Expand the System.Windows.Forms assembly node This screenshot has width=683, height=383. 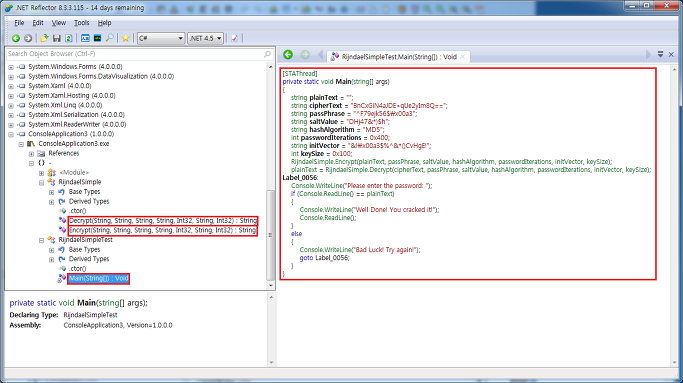(11, 67)
